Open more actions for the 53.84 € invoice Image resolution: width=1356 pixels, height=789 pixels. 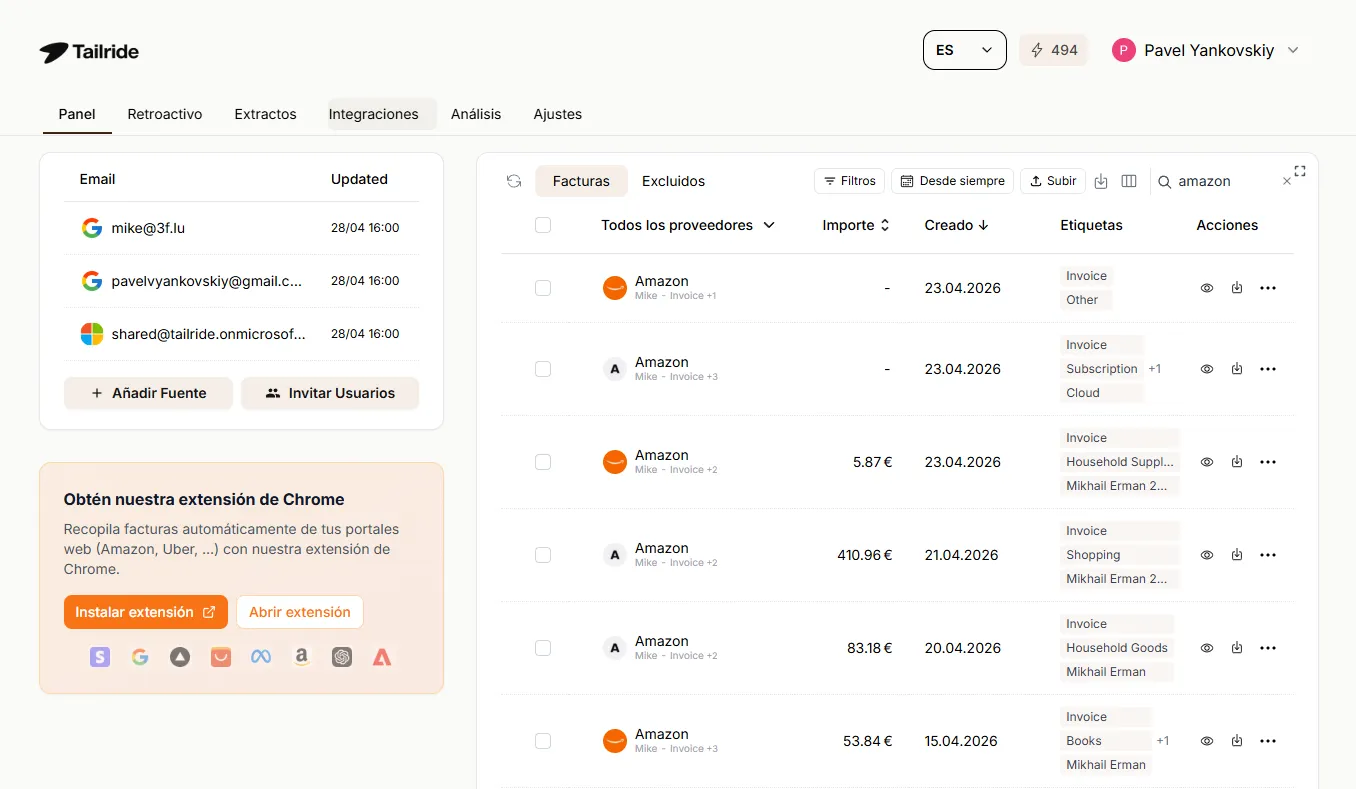click(1268, 741)
